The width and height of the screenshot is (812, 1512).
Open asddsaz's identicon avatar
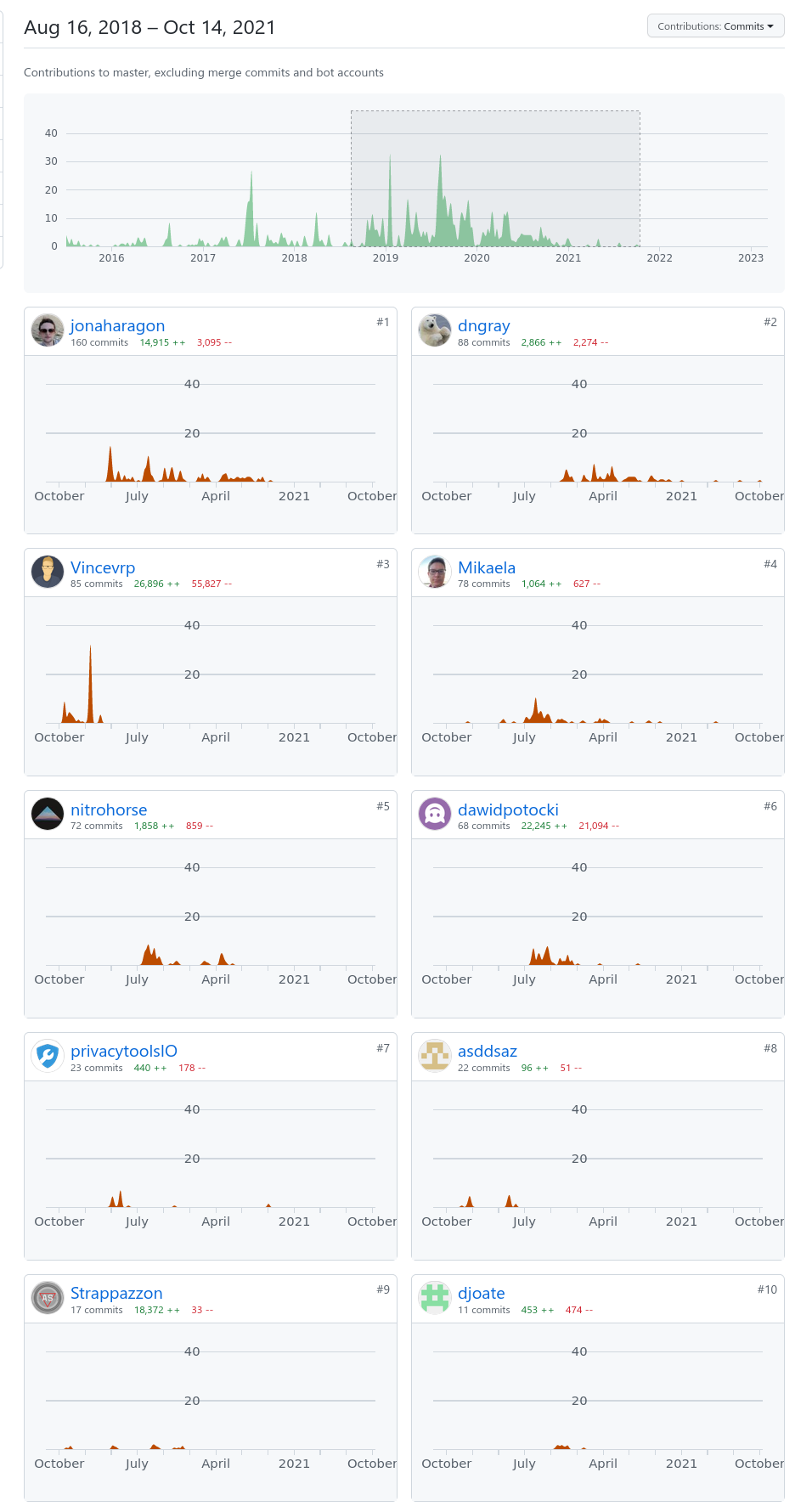point(435,1056)
